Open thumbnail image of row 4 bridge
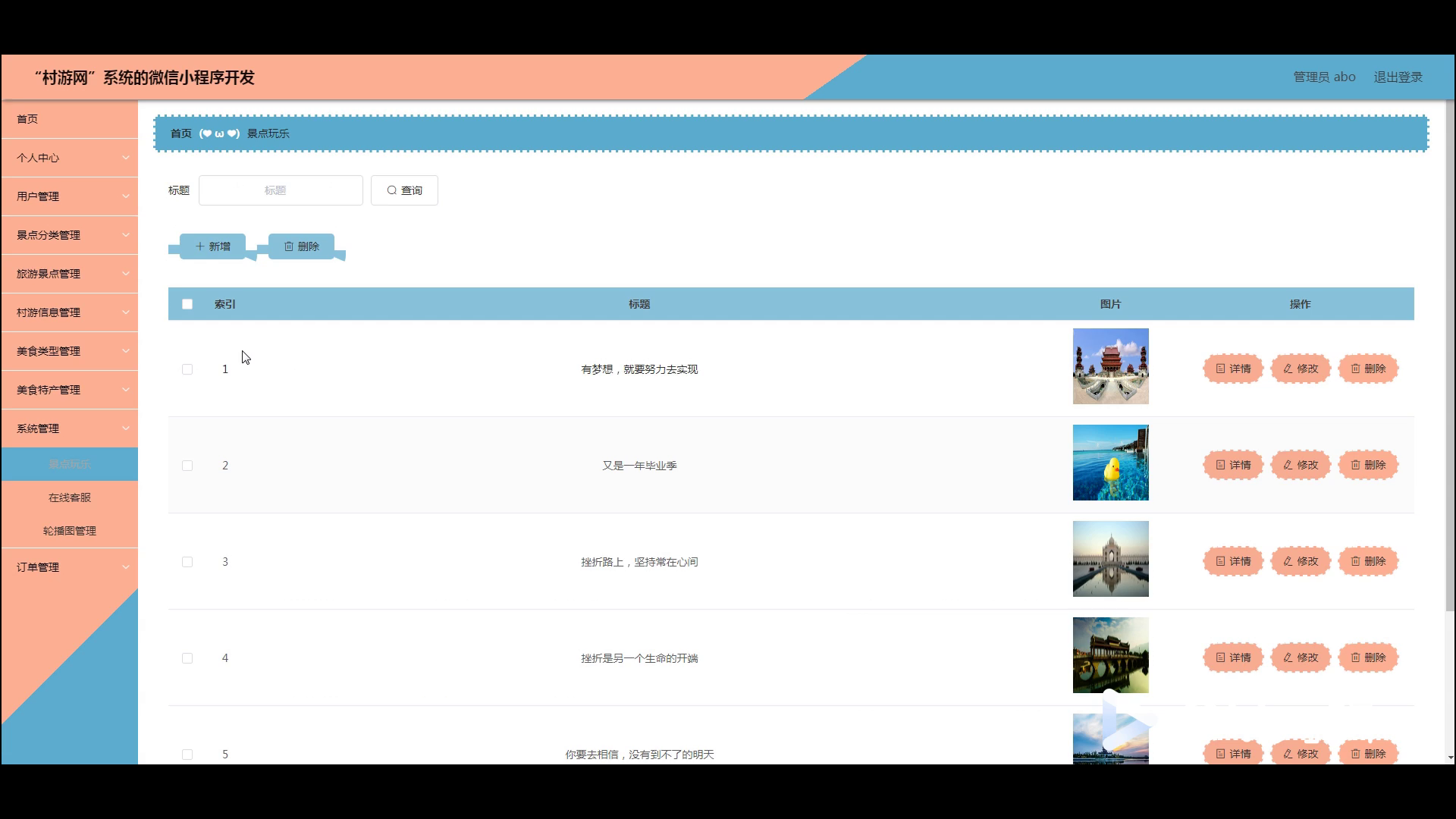 tap(1110, 655)
